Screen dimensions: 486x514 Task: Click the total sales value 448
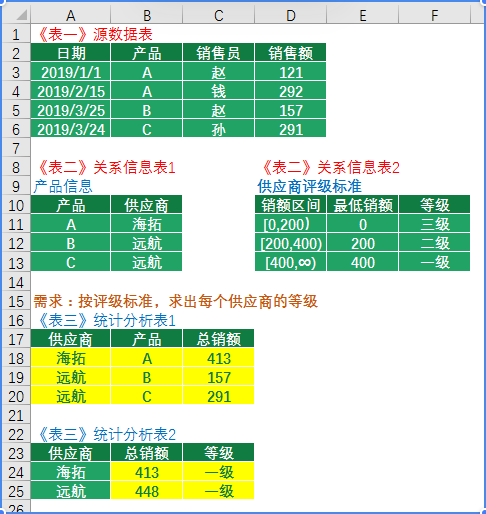coord(146,491)
